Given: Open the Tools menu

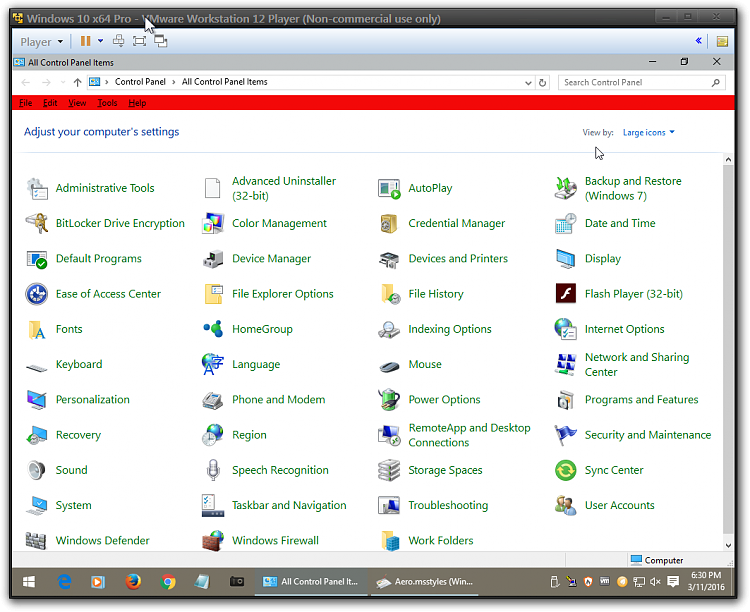Looking at the screenshot, I should pyautogui.click(x=107, y=103).
